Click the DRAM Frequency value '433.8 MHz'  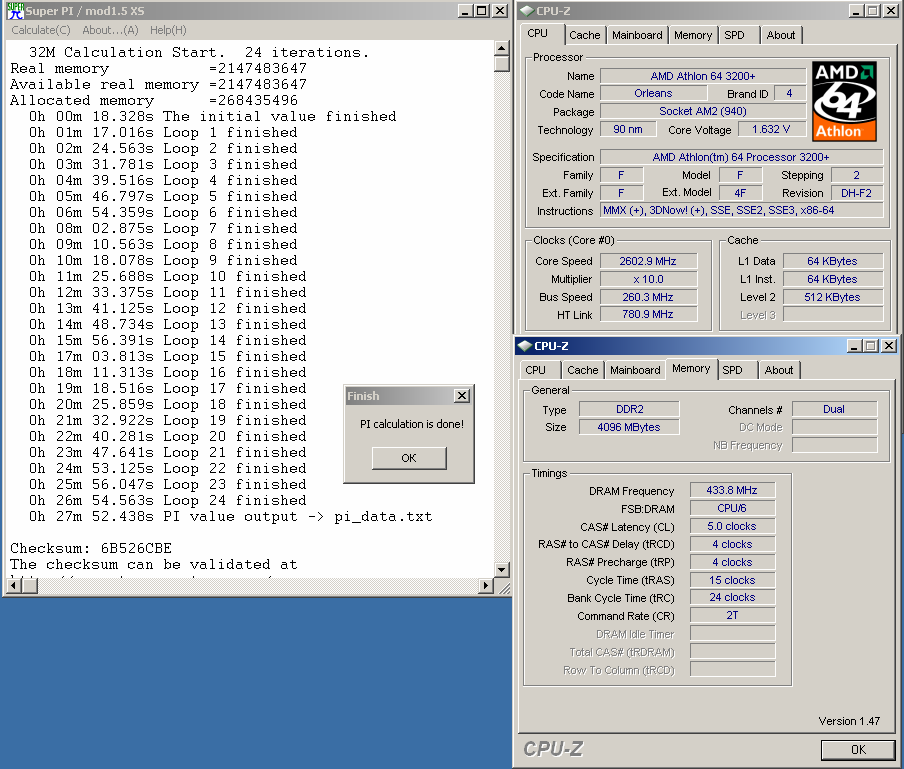tap(732, 490)
